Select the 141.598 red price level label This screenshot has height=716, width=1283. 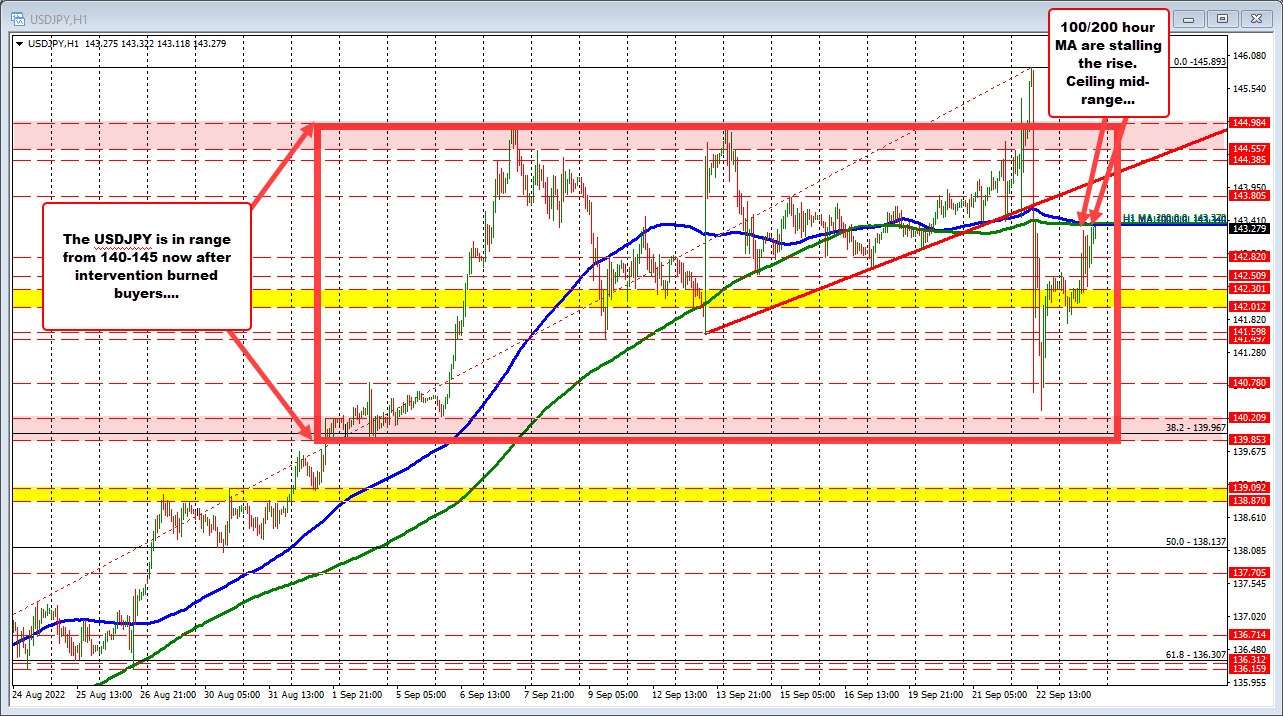point(1249,331)
